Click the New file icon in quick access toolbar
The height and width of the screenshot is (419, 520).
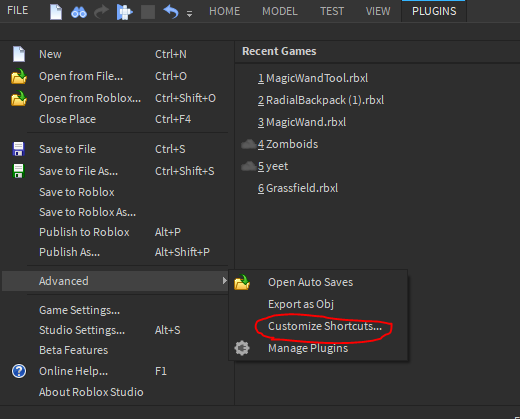pyautogui.click(x=56, y=12)
